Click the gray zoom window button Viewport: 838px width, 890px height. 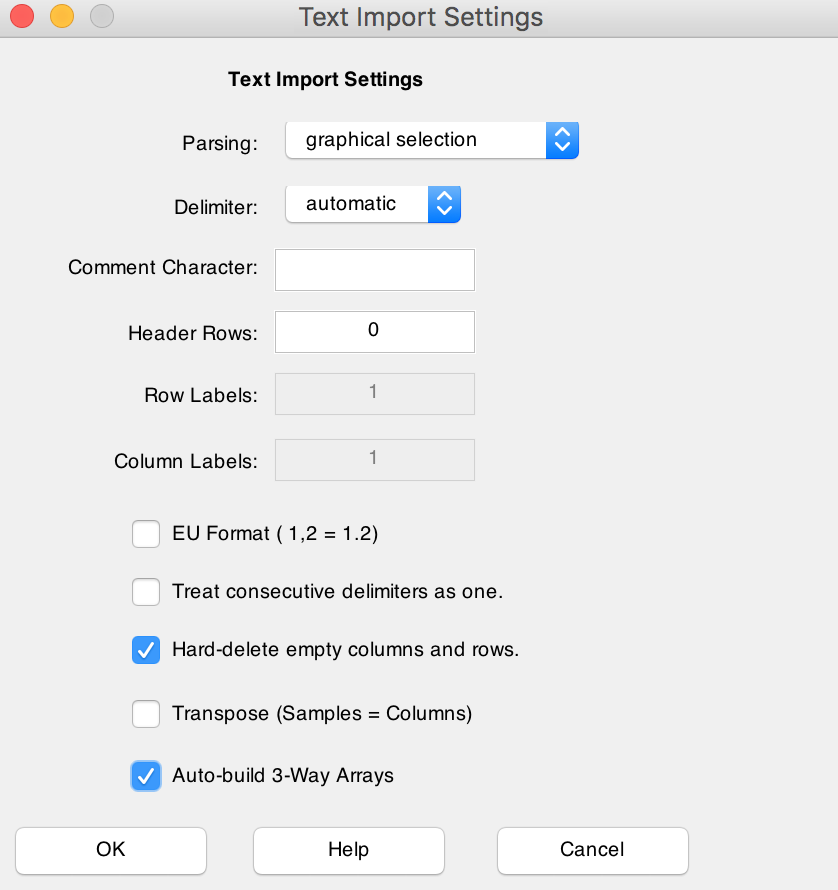[x=102, y=17]
